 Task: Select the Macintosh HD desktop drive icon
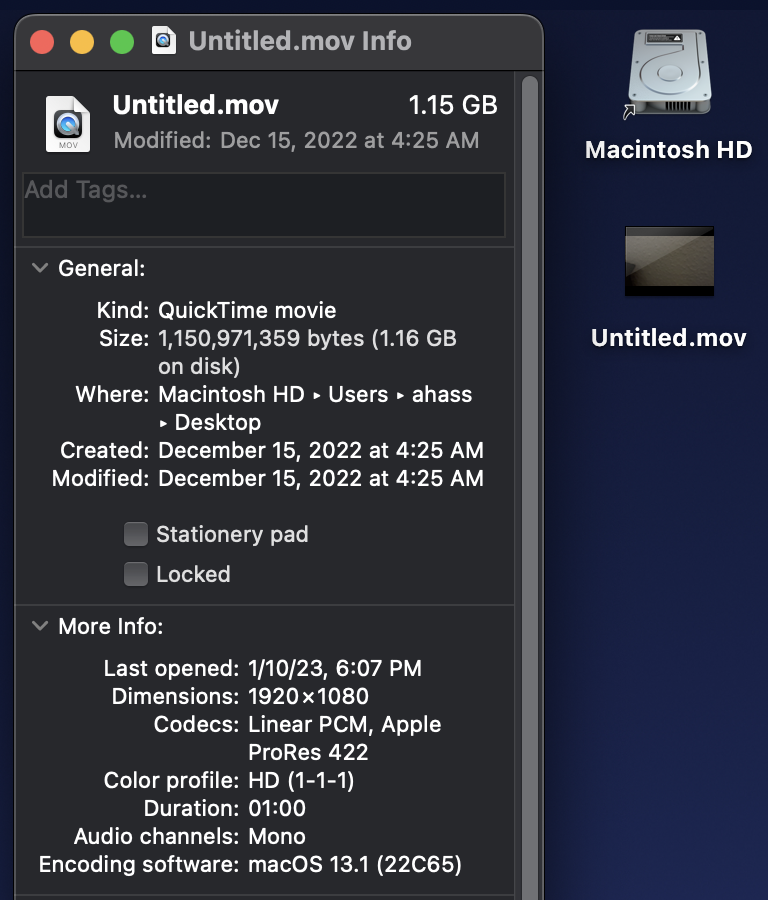pos(669,73)
